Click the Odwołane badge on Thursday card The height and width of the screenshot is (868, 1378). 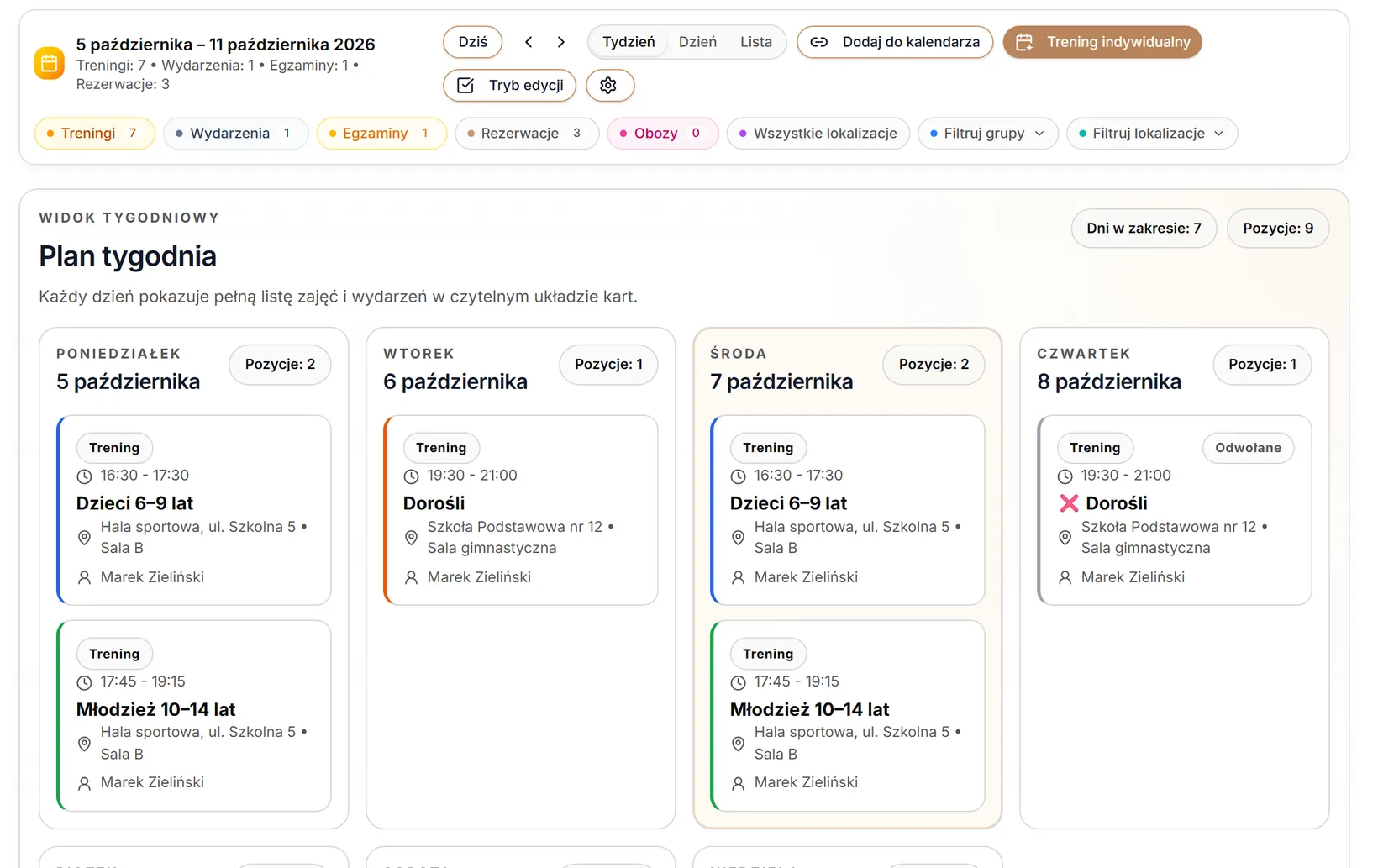point(1249,448)
